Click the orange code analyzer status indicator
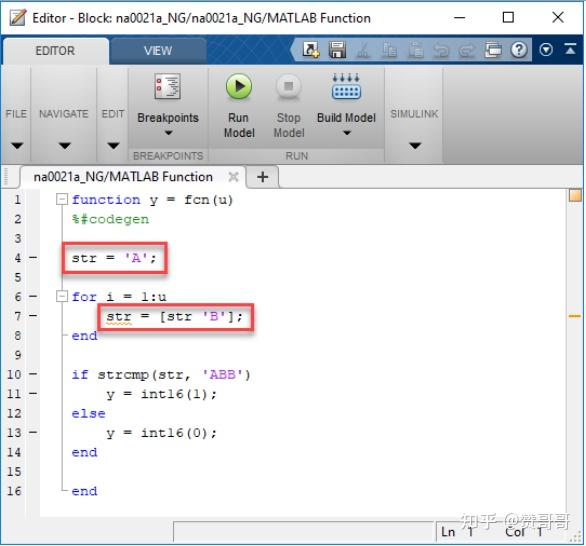The image size is (586, 546). click(575, 195)
